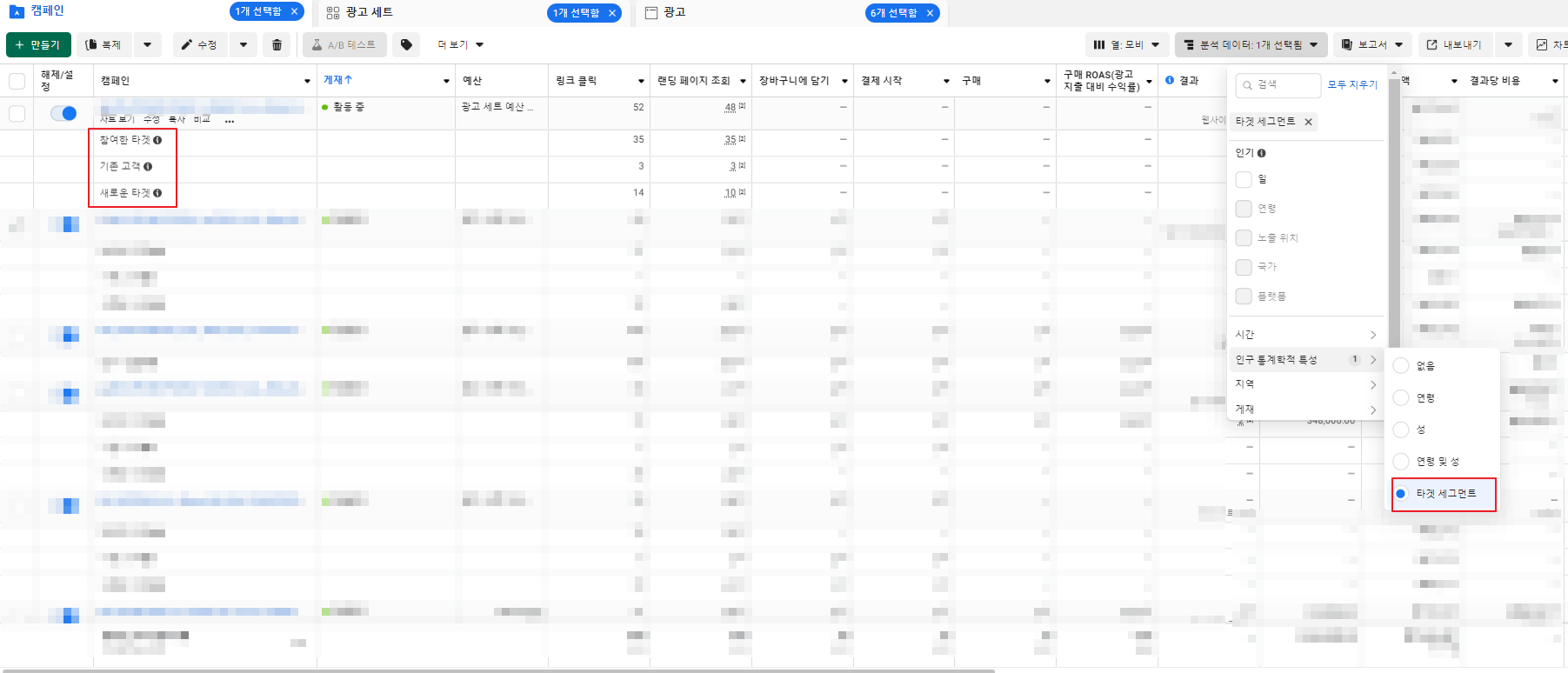
Task: Click info icon next to 참여한 타겟
Action: 157,140
